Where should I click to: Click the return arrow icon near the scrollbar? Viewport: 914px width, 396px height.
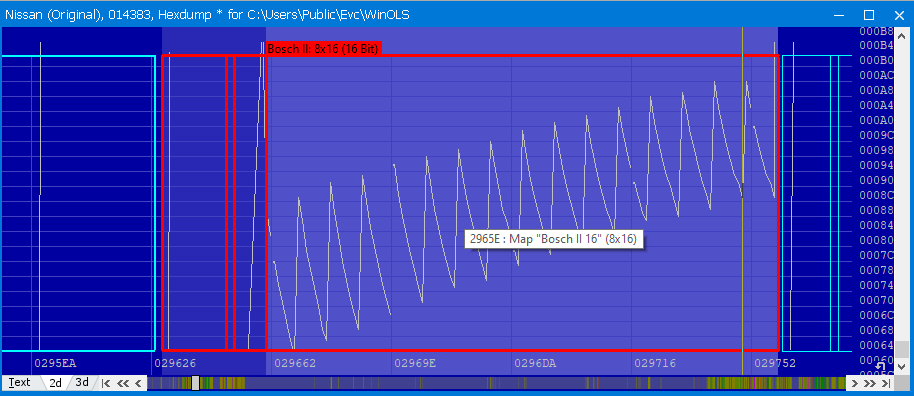click(881, 366)
